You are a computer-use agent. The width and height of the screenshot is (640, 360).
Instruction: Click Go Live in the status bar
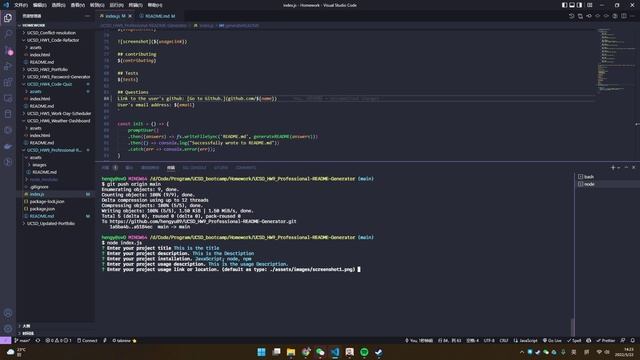552,340
